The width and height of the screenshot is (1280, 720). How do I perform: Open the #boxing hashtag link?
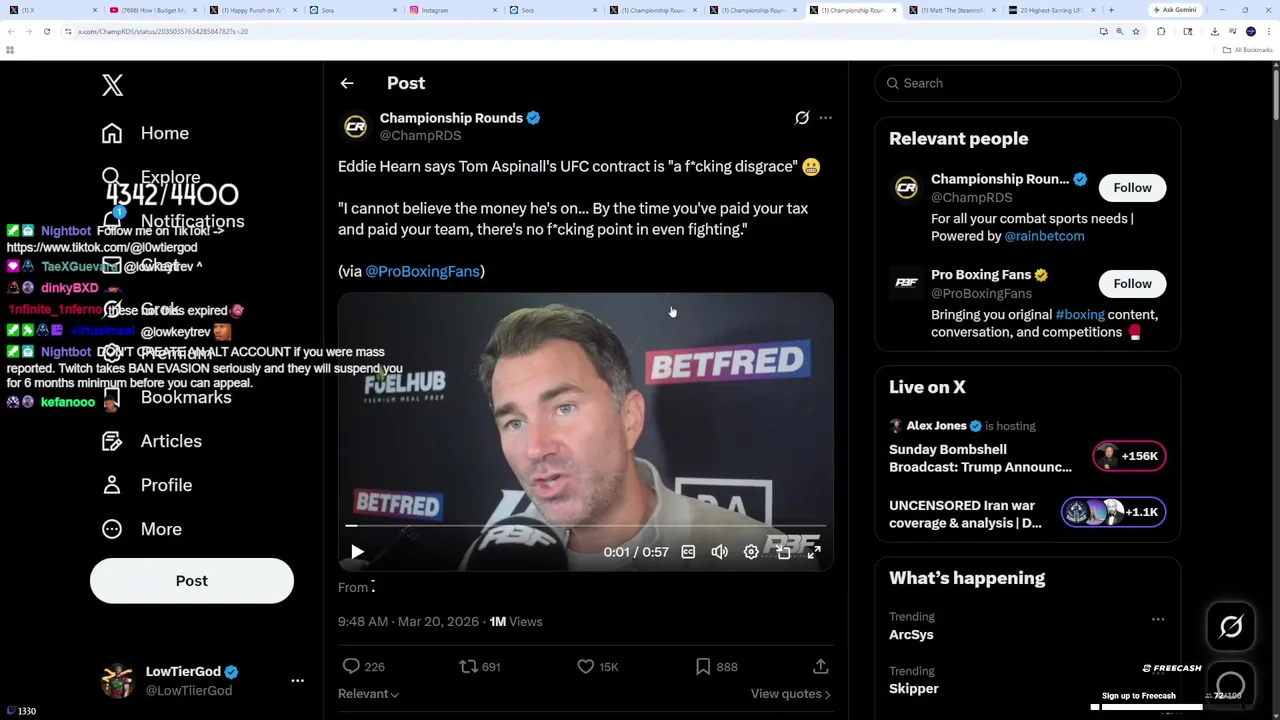1080,314
